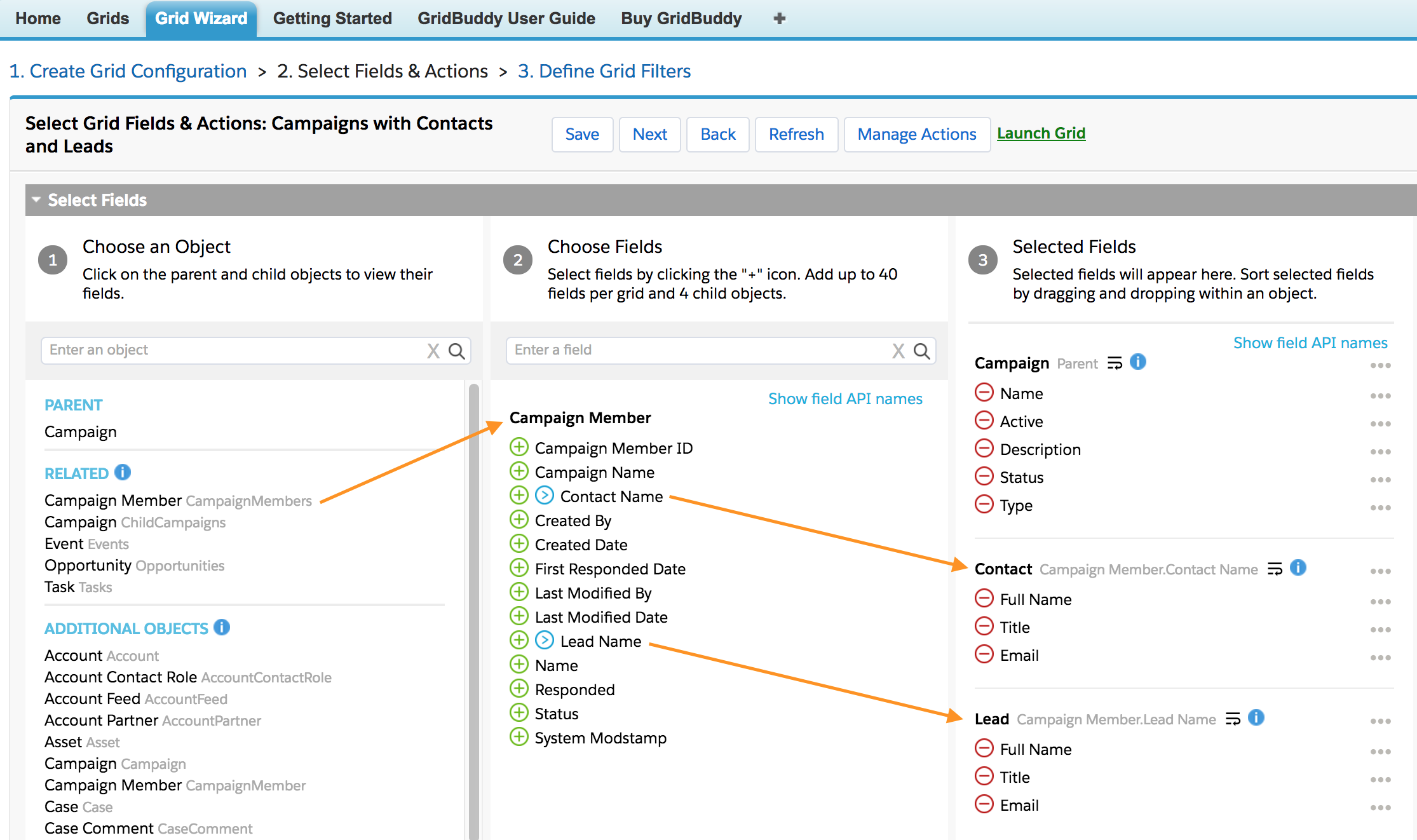Add the Campaign Name field

coord(519,471)
